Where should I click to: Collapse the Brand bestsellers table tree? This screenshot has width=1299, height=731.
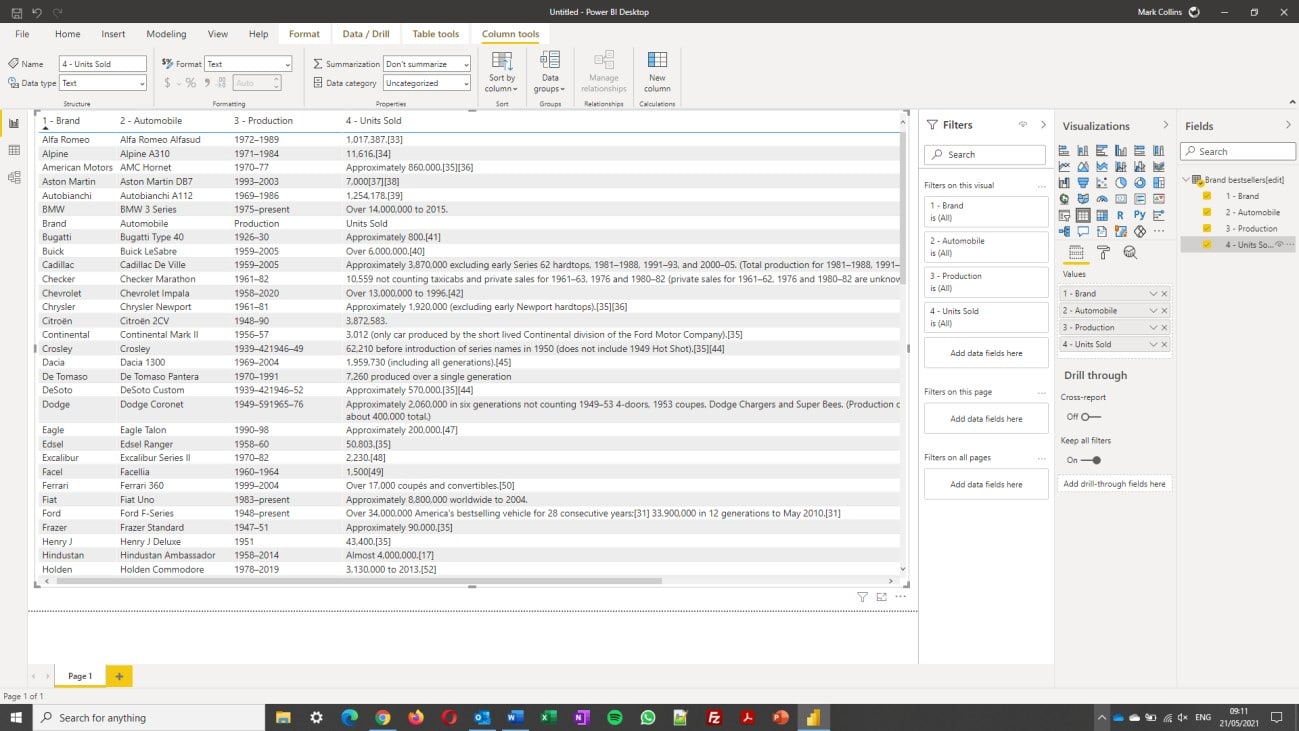(1186, 180)
